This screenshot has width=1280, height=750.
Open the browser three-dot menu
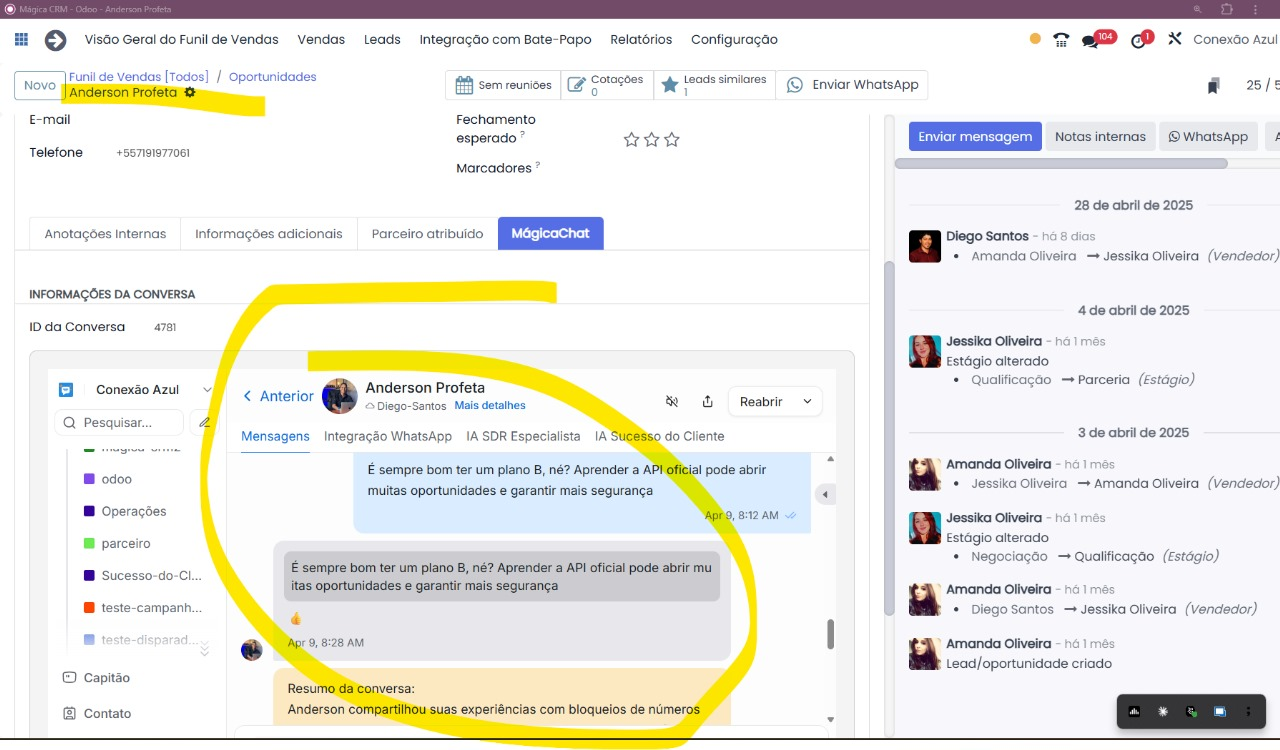[x=1257, y=9]
